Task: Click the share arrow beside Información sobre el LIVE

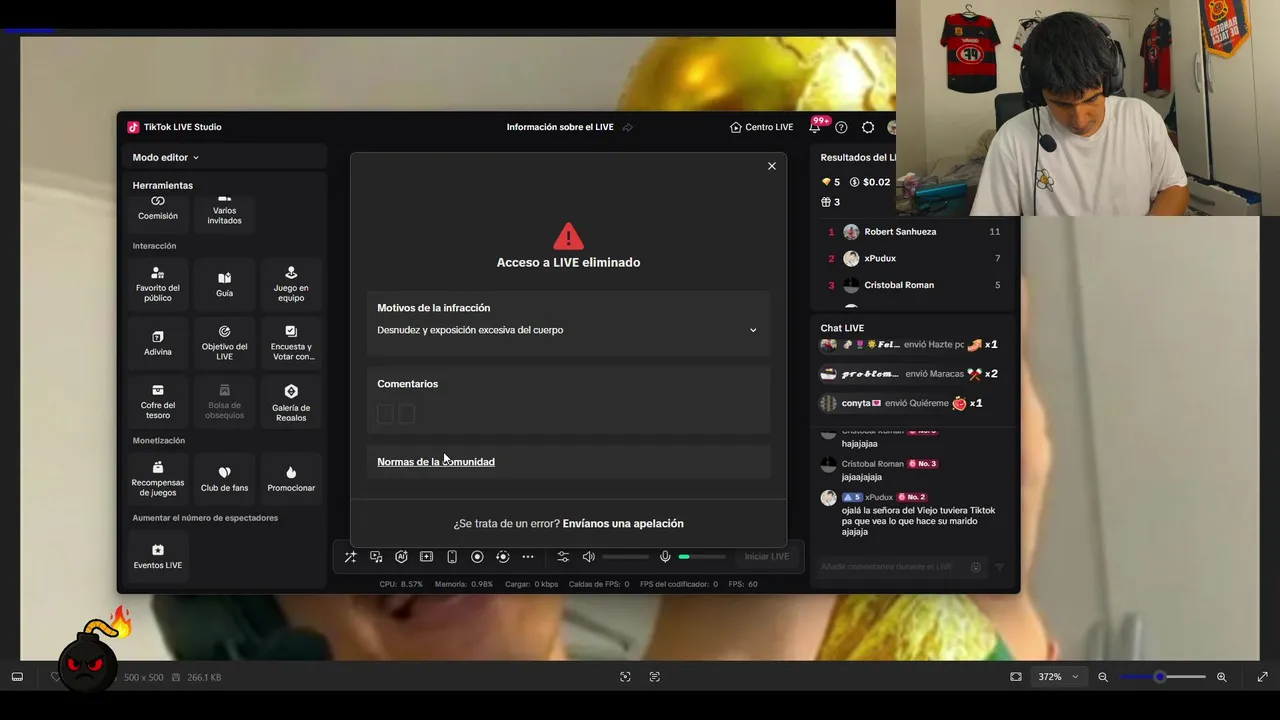Action: coord(628,127)
